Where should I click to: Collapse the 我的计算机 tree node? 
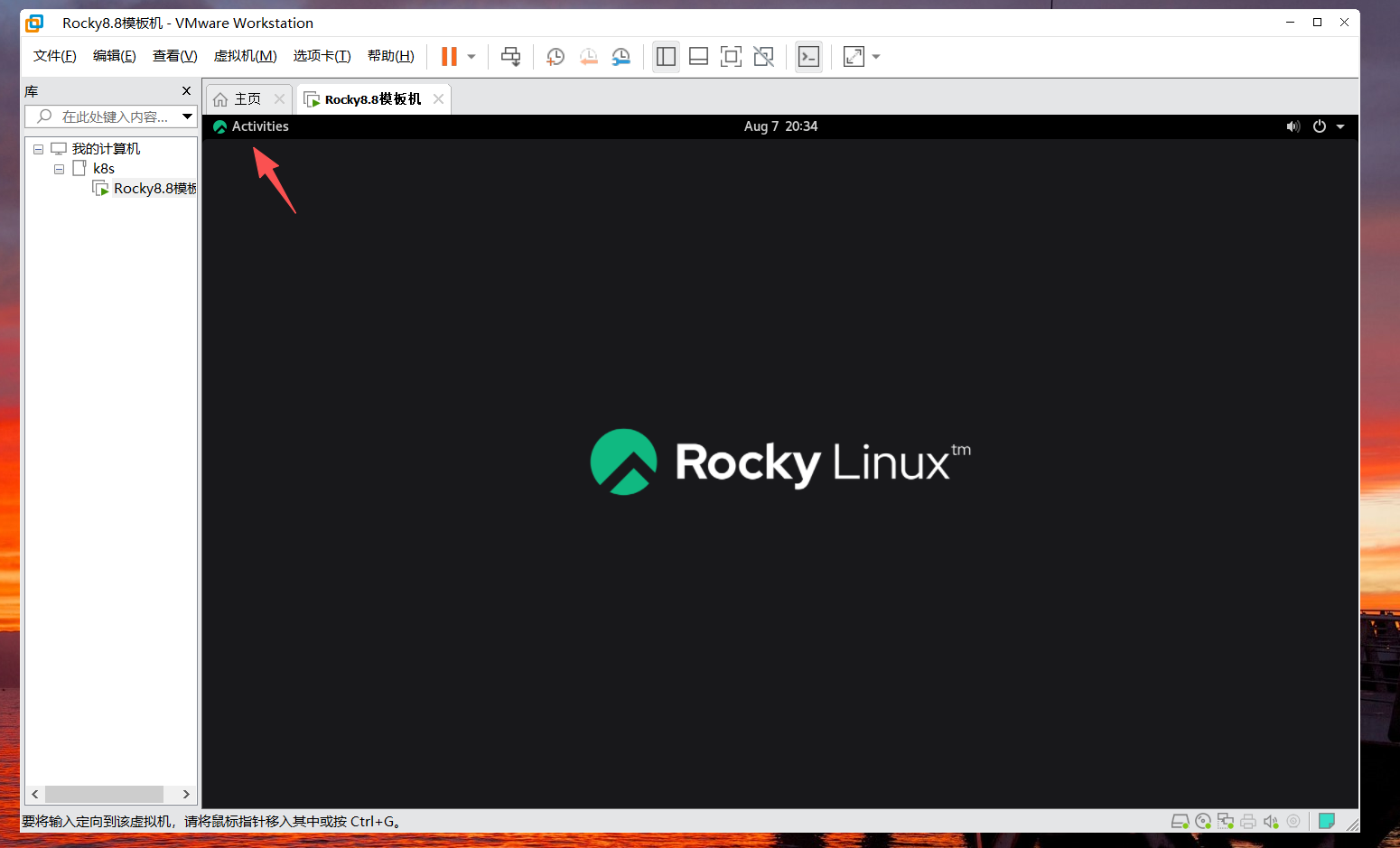click(x=38, y=149)
